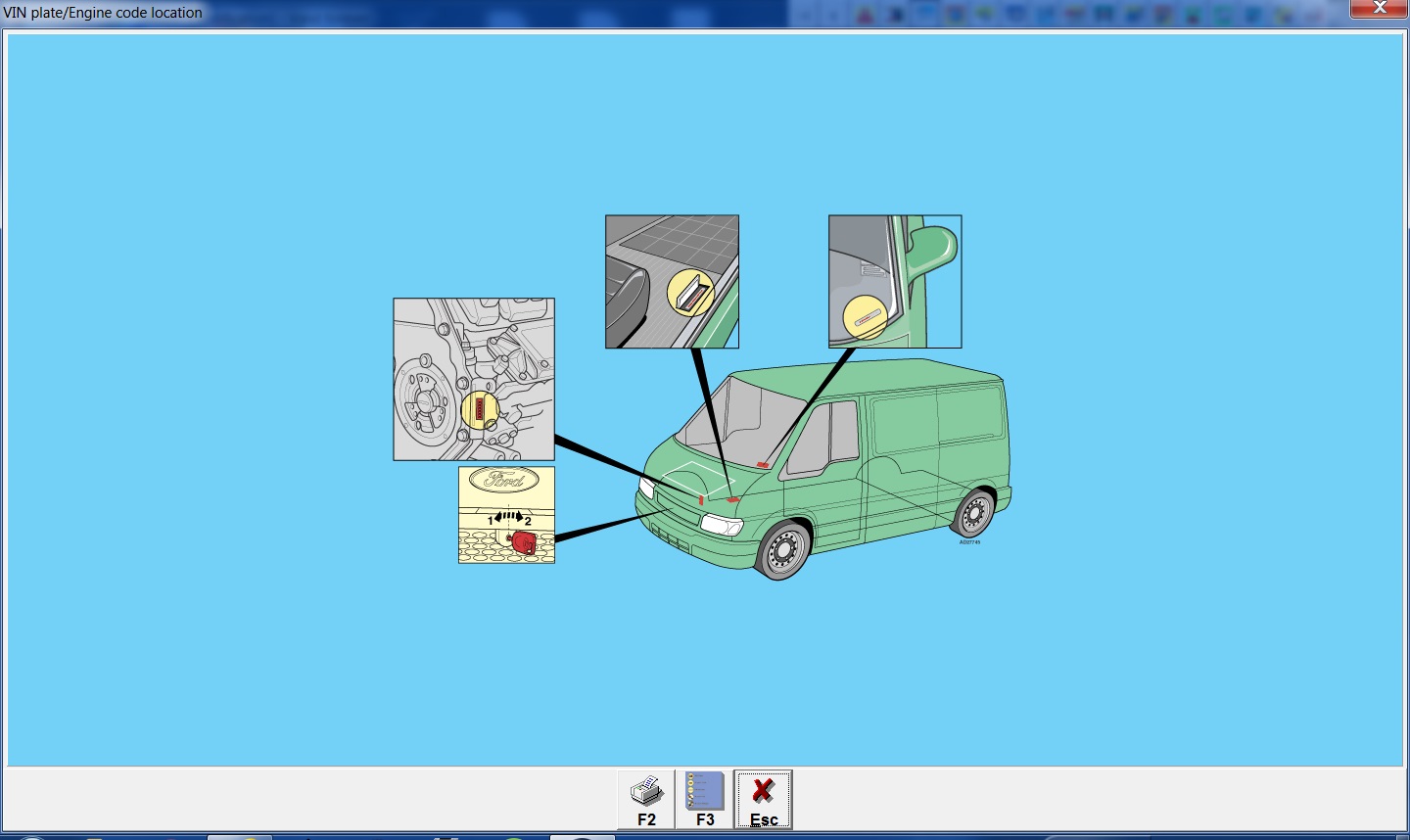Click yellow highlight circle on windshield inset
Screen dimensions: 1410x840
[x=865, y=318]
